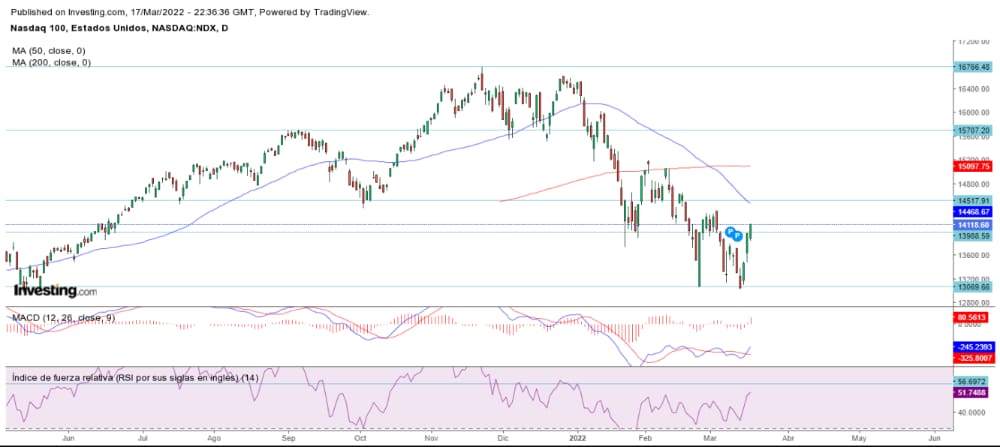Select the red -325.8007 signal value tag
Image resolution: width=1000 pixels, height=447 pixels.
(x=972, y=358)
